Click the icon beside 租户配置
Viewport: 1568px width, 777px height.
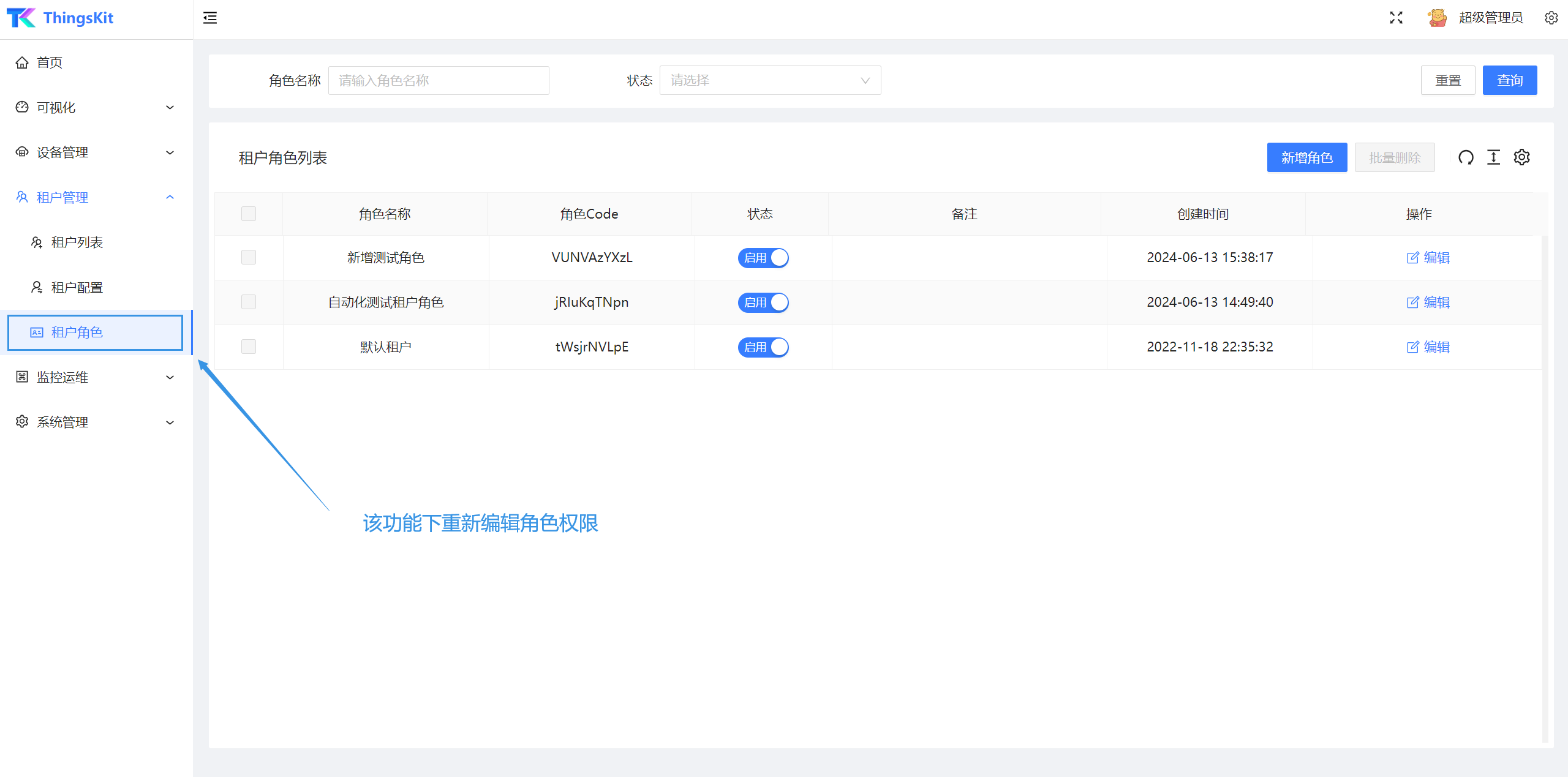point(37,287)
